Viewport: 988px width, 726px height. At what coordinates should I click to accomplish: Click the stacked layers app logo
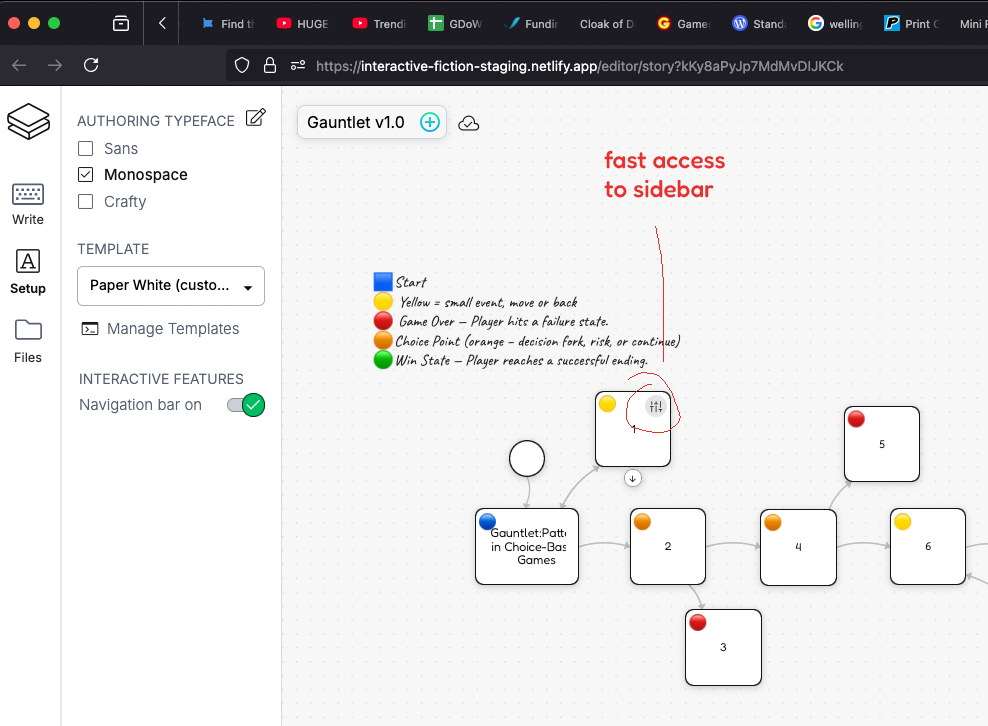(28, 121)
